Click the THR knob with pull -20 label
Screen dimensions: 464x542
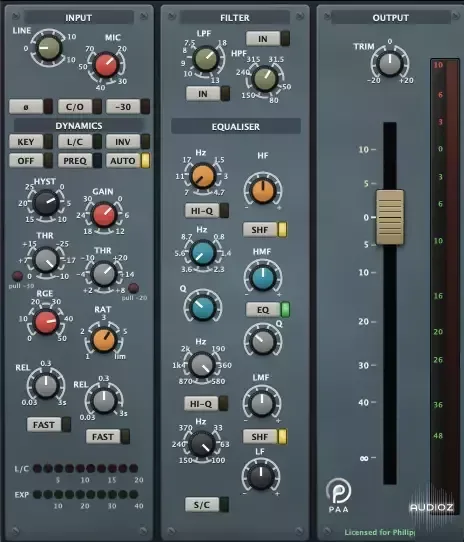click(104, 274)
